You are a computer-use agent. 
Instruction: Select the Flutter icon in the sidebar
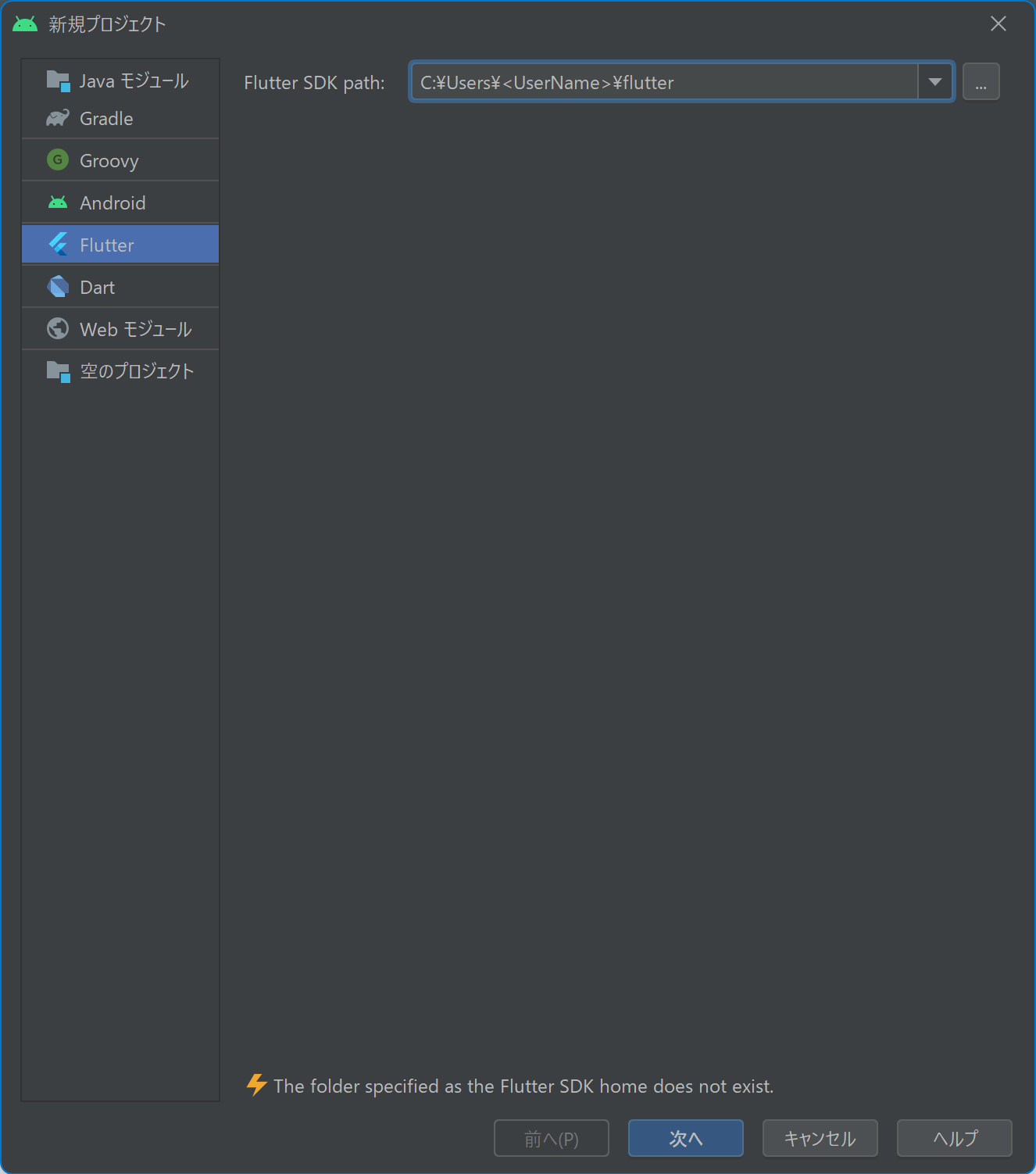[x=58, y=244]
